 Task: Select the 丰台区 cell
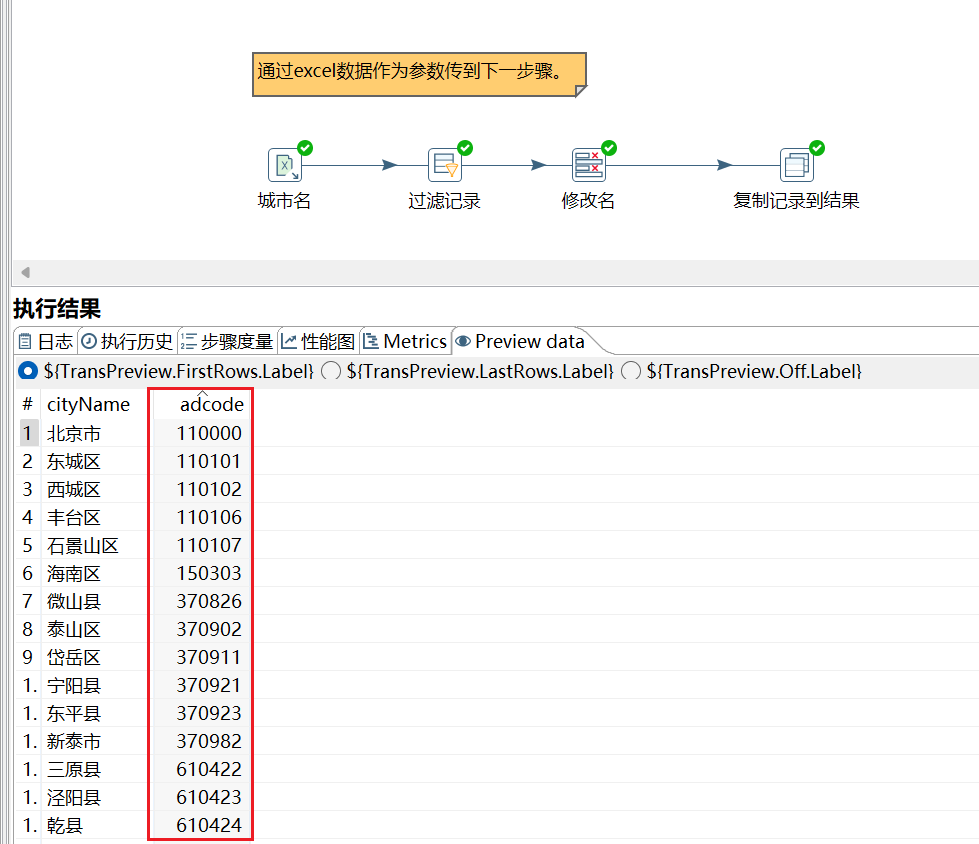pyautogui.click(x=74, y=518)
